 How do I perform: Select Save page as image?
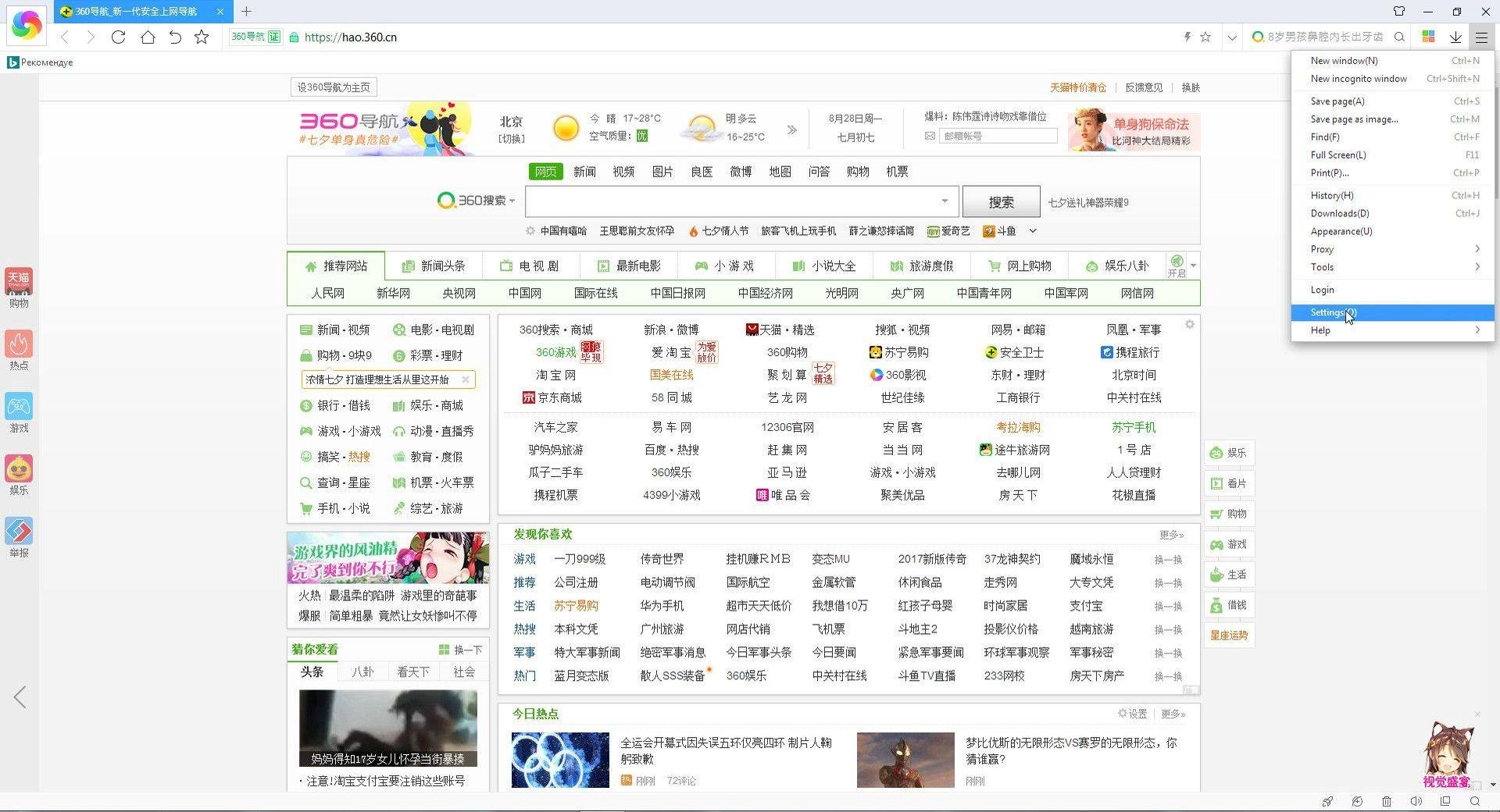coord(1393,119)
